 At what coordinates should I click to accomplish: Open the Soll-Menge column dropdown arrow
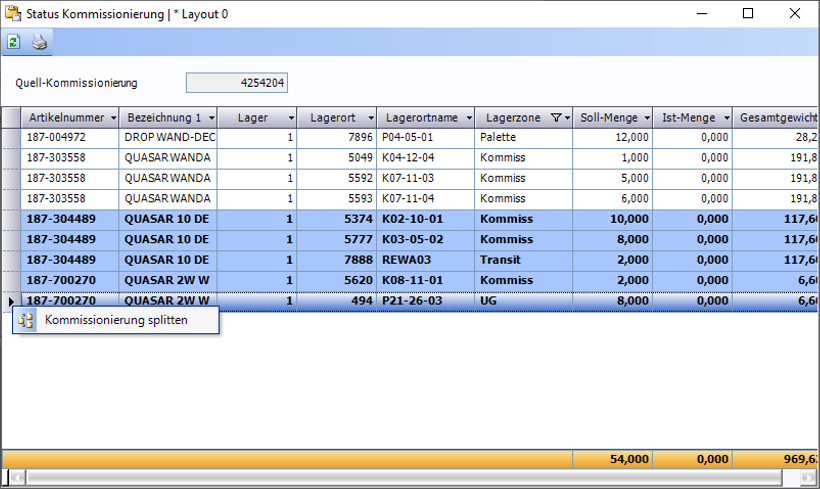[x=645, y=118]
